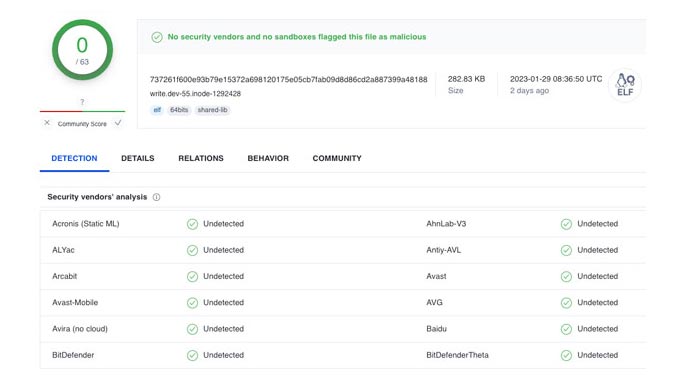Click the Arcabit vendor name
The image size is (680, 380).
click(x=64, y=276)
